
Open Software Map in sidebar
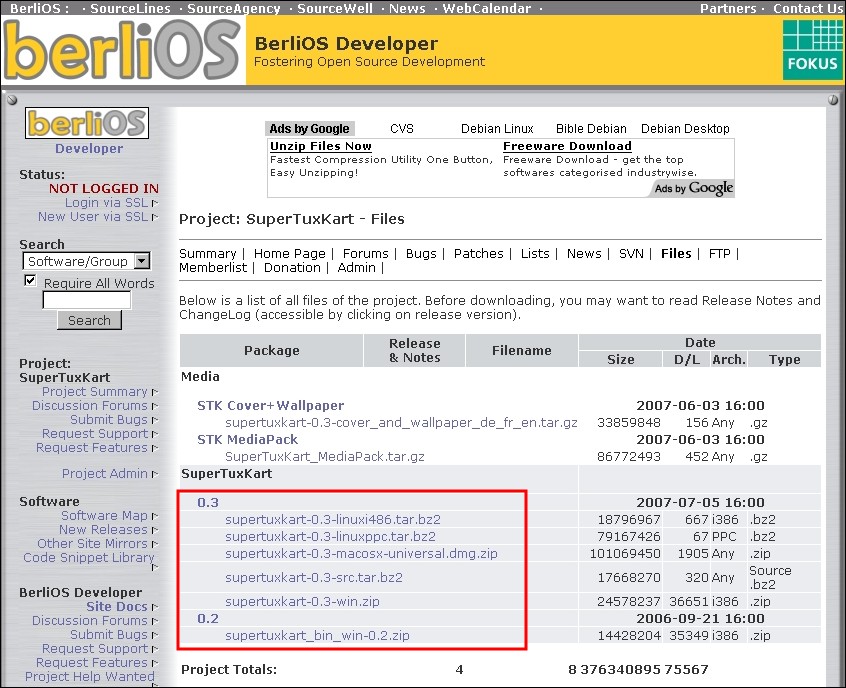tap(104, 516)
